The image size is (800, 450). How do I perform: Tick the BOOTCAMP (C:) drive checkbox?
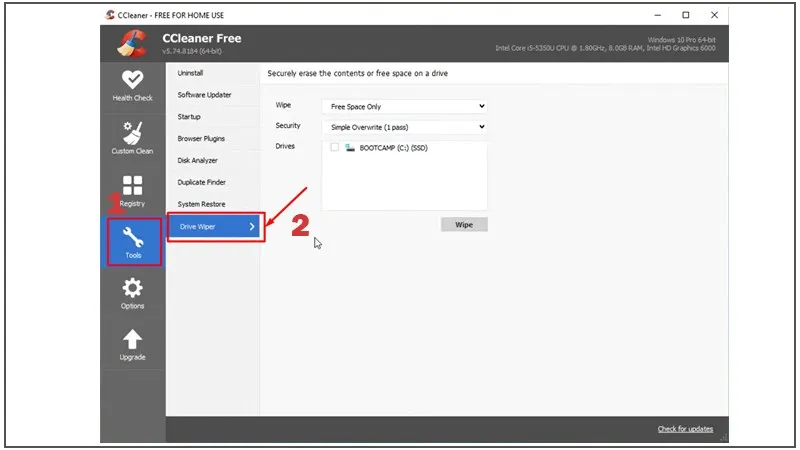click(x=334, y=147)
